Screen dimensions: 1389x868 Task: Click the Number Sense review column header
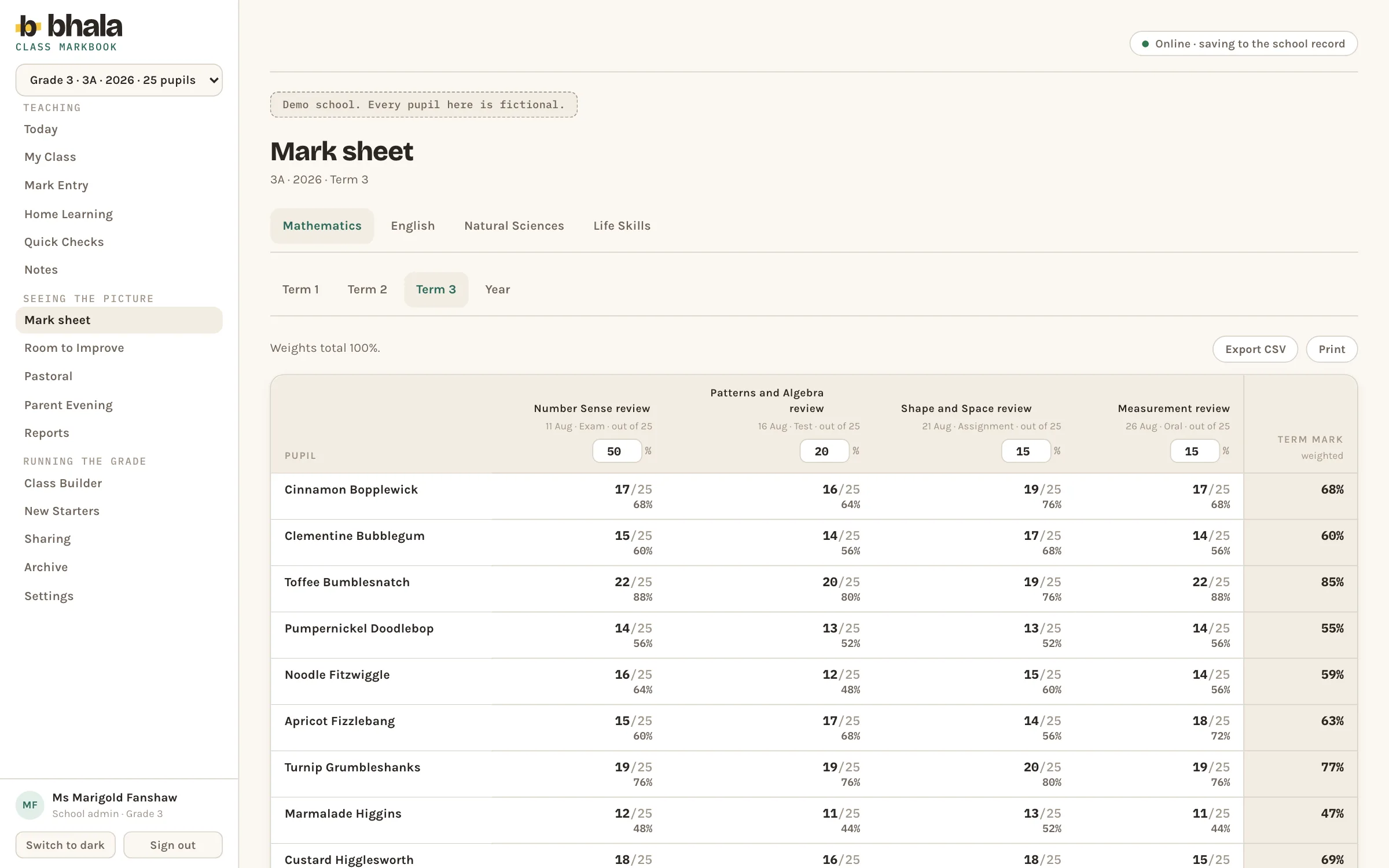click(591, 409)
